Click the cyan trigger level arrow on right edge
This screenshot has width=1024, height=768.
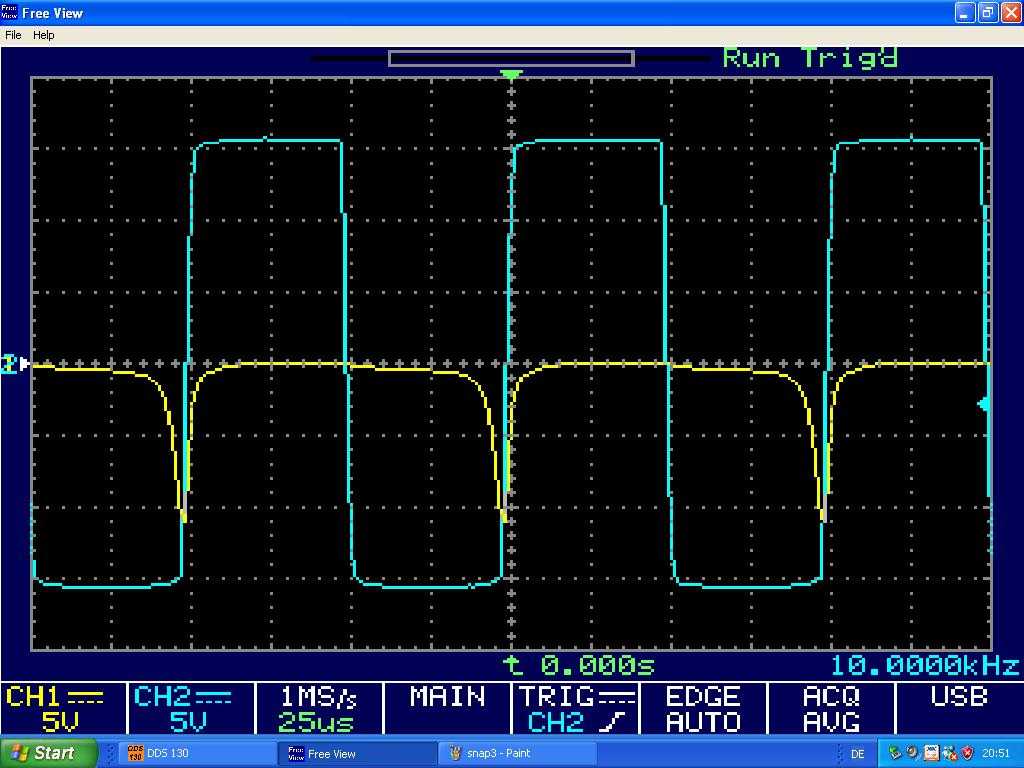tap(984, 404)
